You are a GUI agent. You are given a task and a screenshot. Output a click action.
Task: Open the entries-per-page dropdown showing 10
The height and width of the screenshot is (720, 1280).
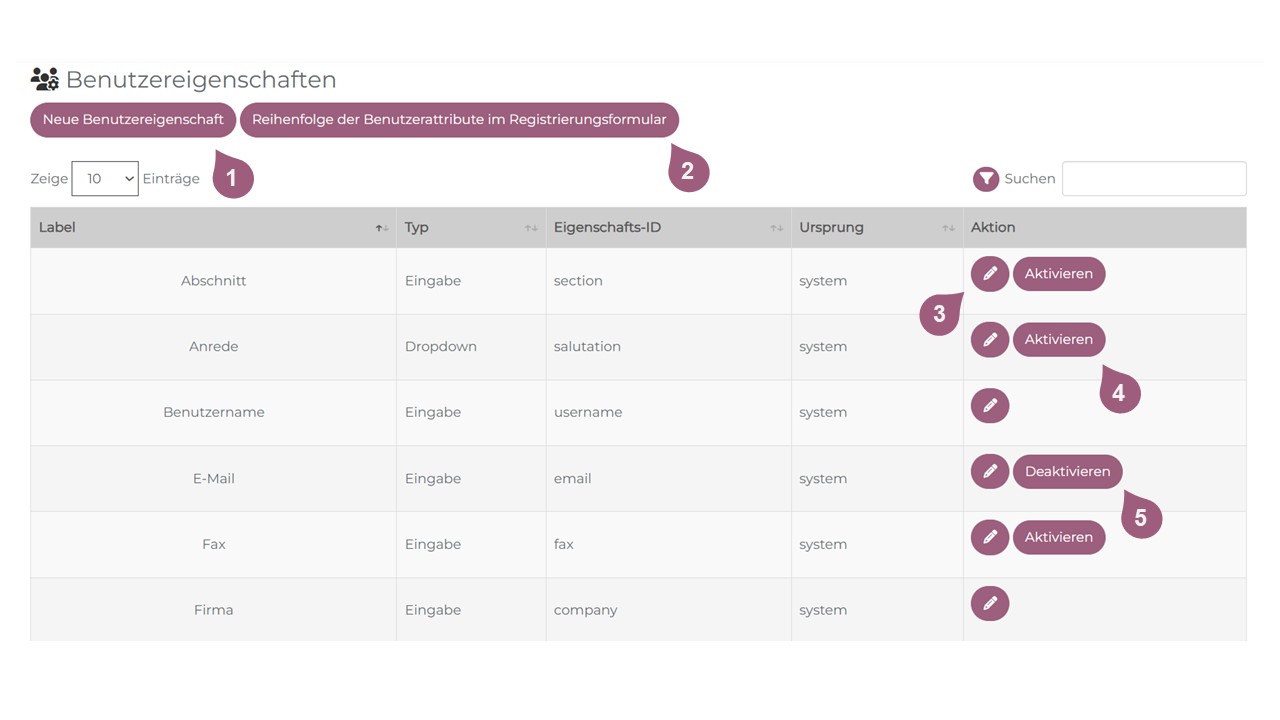(x=105, y=179)
